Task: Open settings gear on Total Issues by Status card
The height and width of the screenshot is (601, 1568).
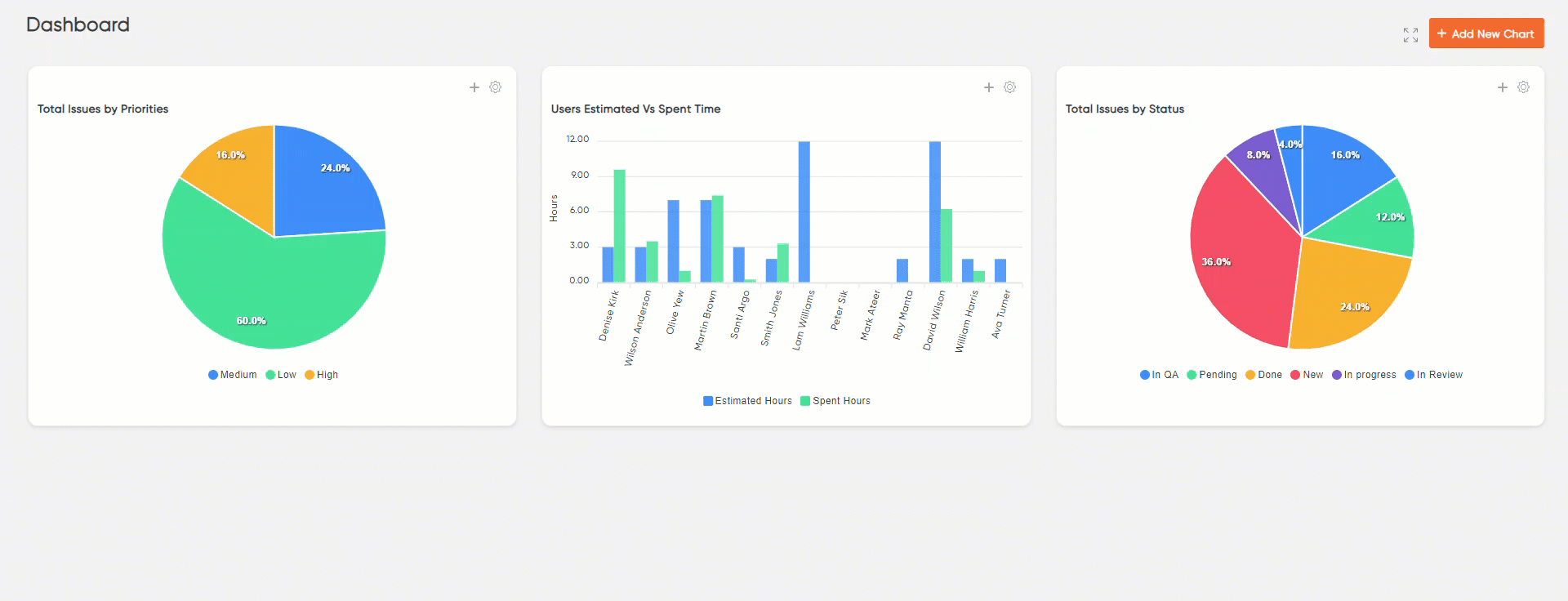Action: 1523,87
